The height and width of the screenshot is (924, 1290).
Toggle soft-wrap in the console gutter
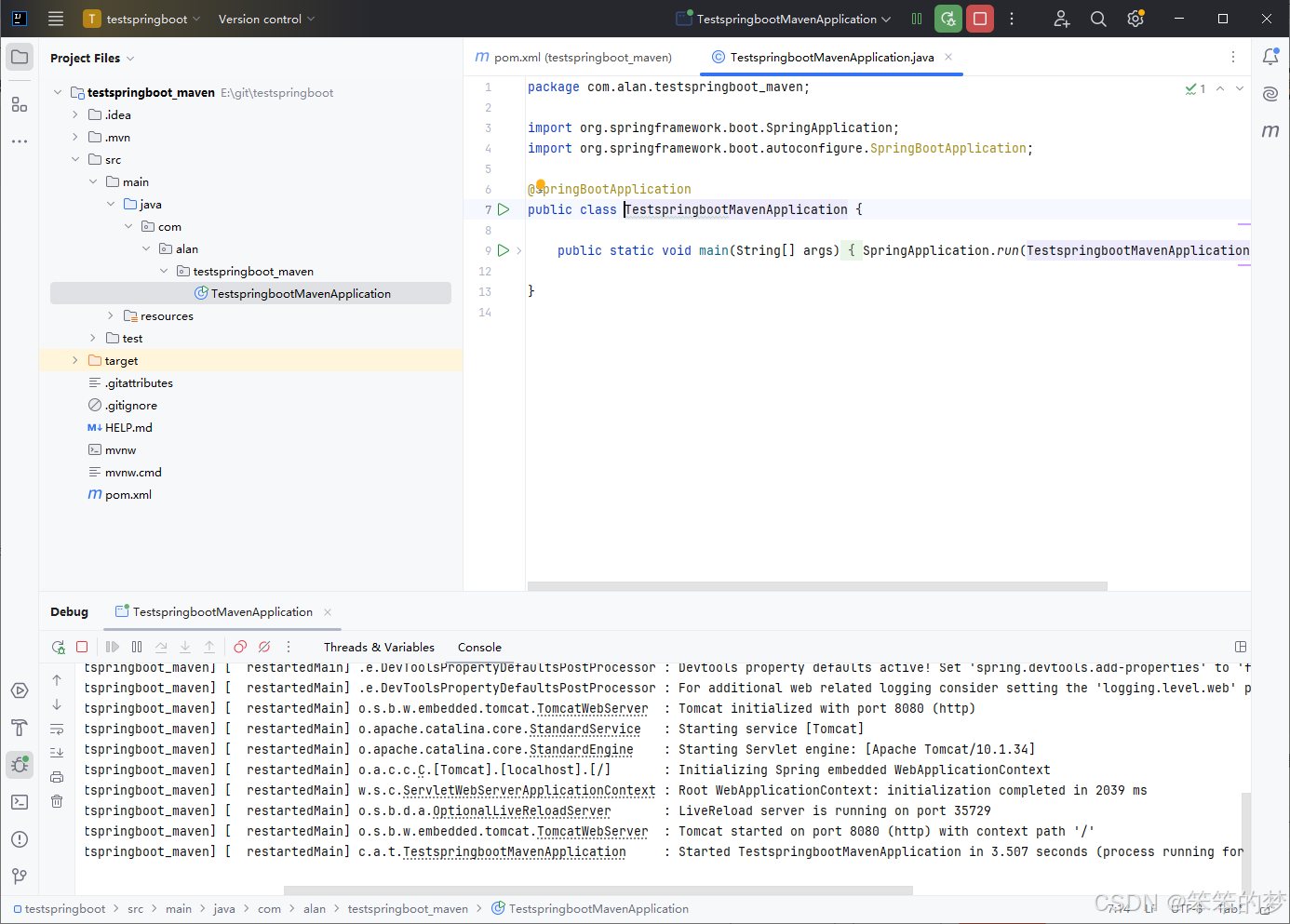pyautogui.click(x=56, y=729)
